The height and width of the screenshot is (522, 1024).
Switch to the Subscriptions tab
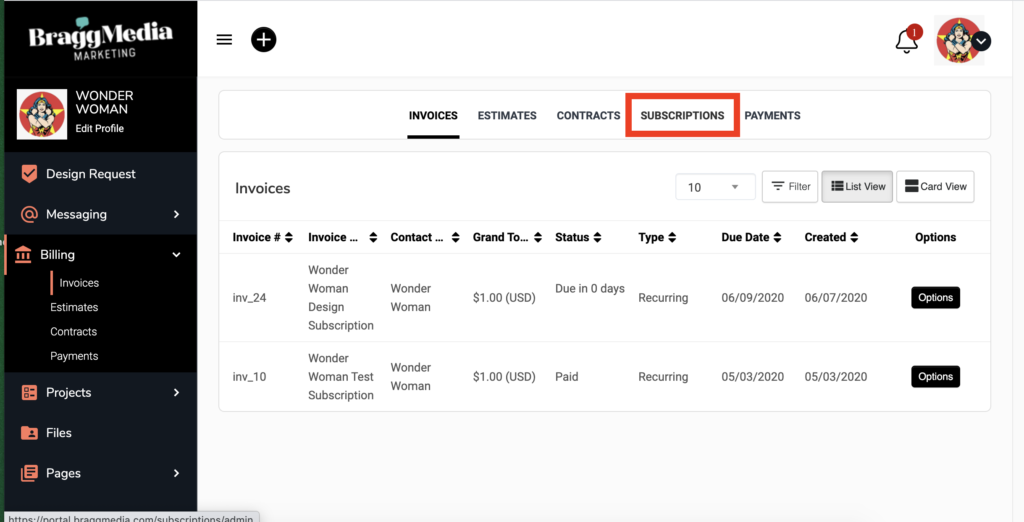(682, 116)
